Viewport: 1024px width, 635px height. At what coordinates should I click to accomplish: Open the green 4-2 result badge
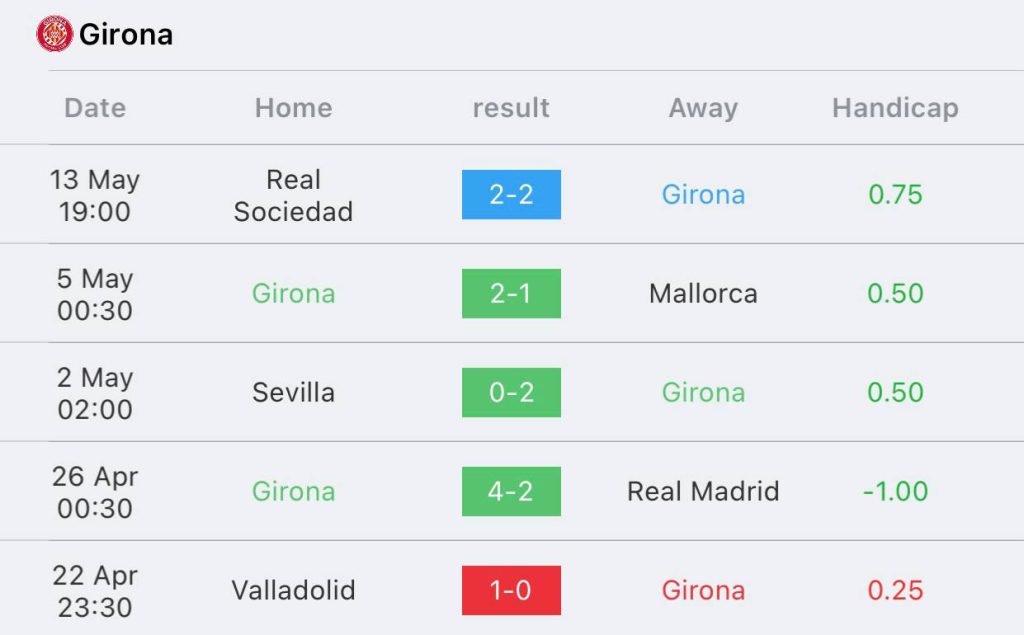click(x=511, y=491)
